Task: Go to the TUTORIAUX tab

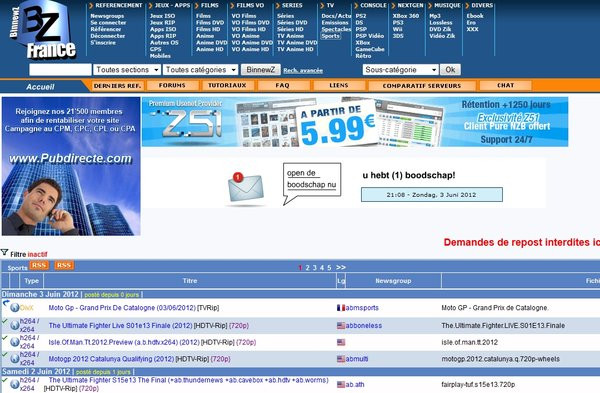Action: [227, 85]
